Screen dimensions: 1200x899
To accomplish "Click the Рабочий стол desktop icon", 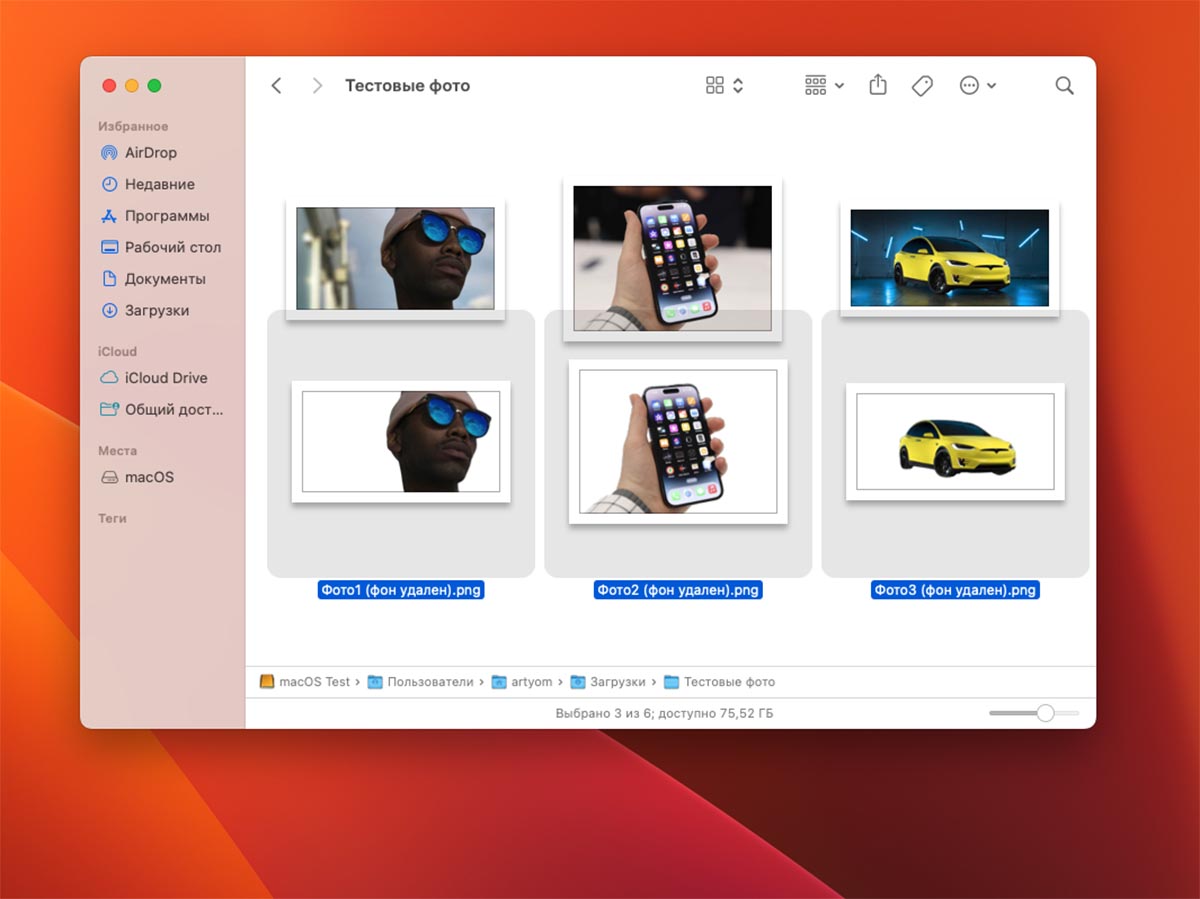I will [110, 248].
